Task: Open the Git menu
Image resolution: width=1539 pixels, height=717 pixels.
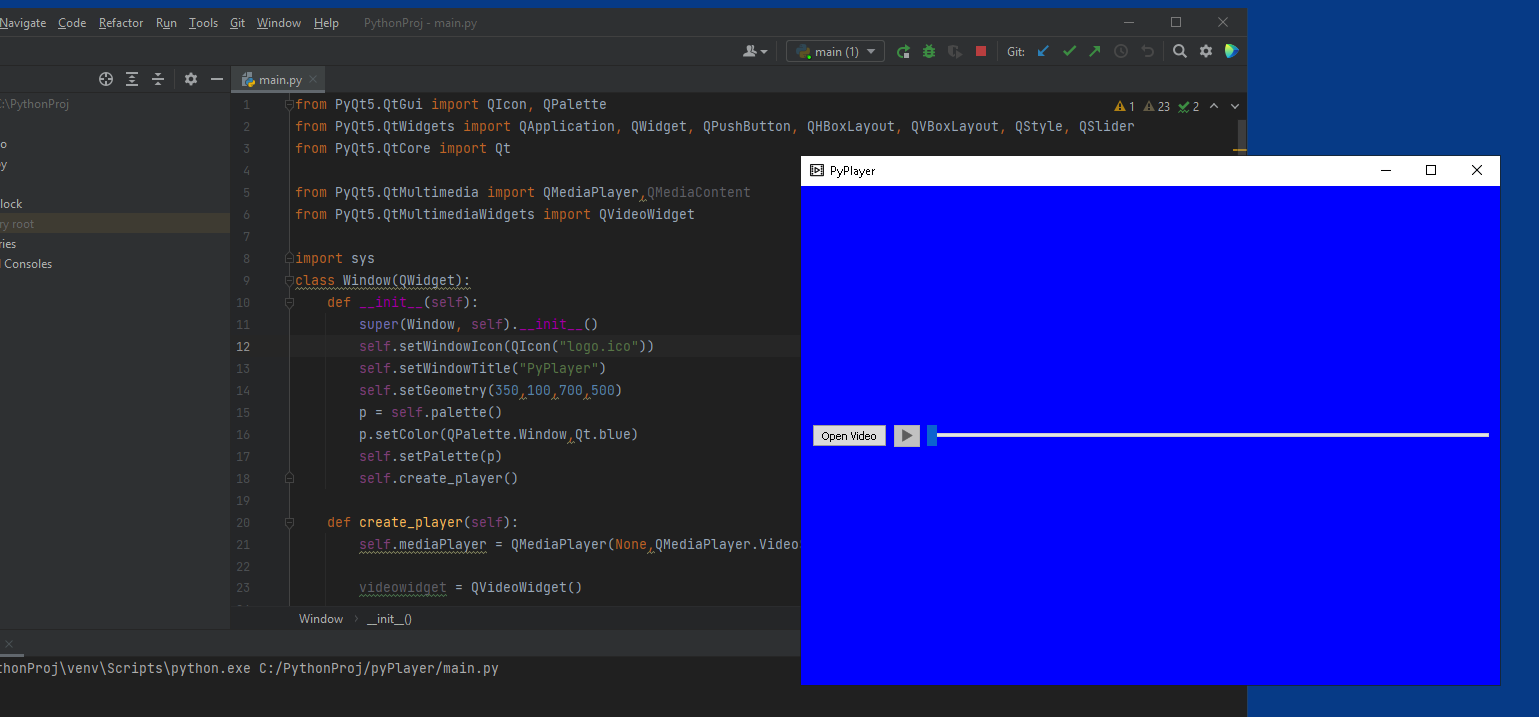Action: click(x=238, y=23)
